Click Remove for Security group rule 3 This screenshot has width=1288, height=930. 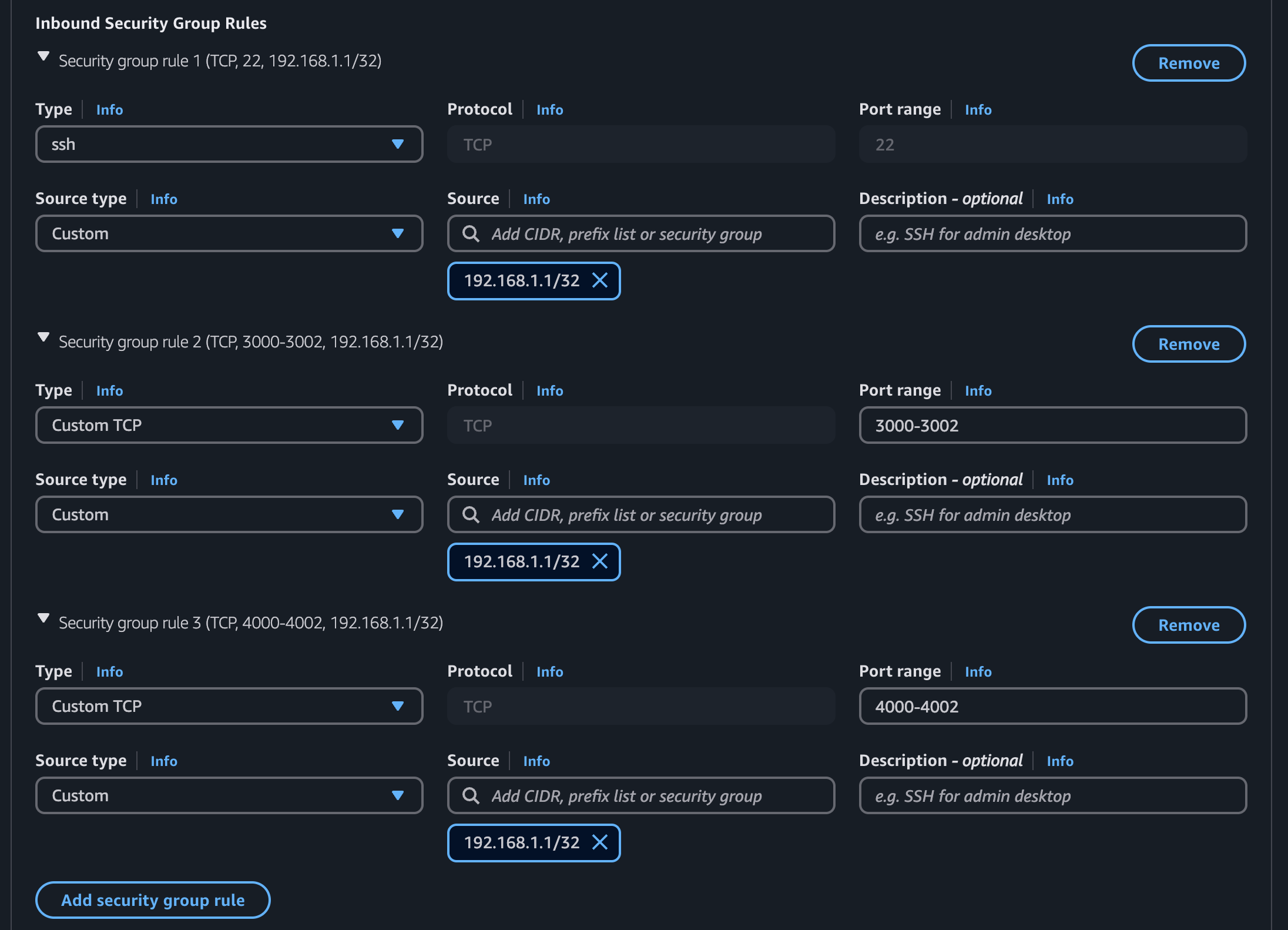point(1189,625)
